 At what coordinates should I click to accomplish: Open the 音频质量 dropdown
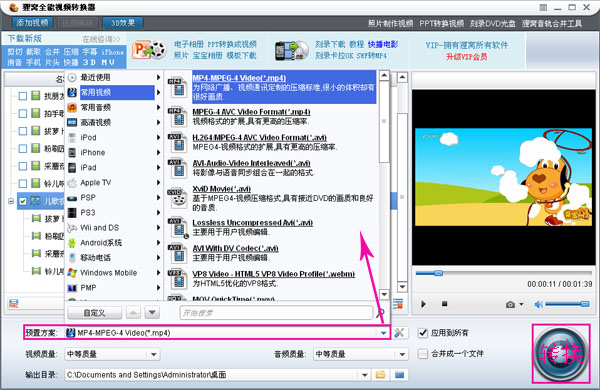(x=402, y=354)
